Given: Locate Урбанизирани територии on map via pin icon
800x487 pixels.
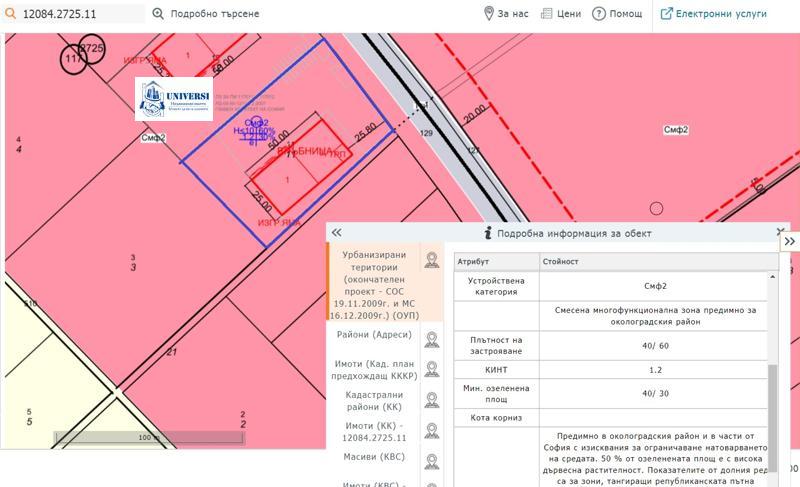Looking at the screenshot, I should tap(431, 261).
